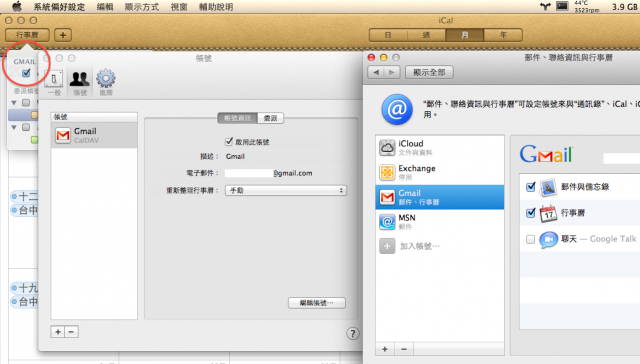This screenshot has height=364, width=640.
Task: Click the calendar 17 icon
Action: pyautogui.click(x=548, y=213)
